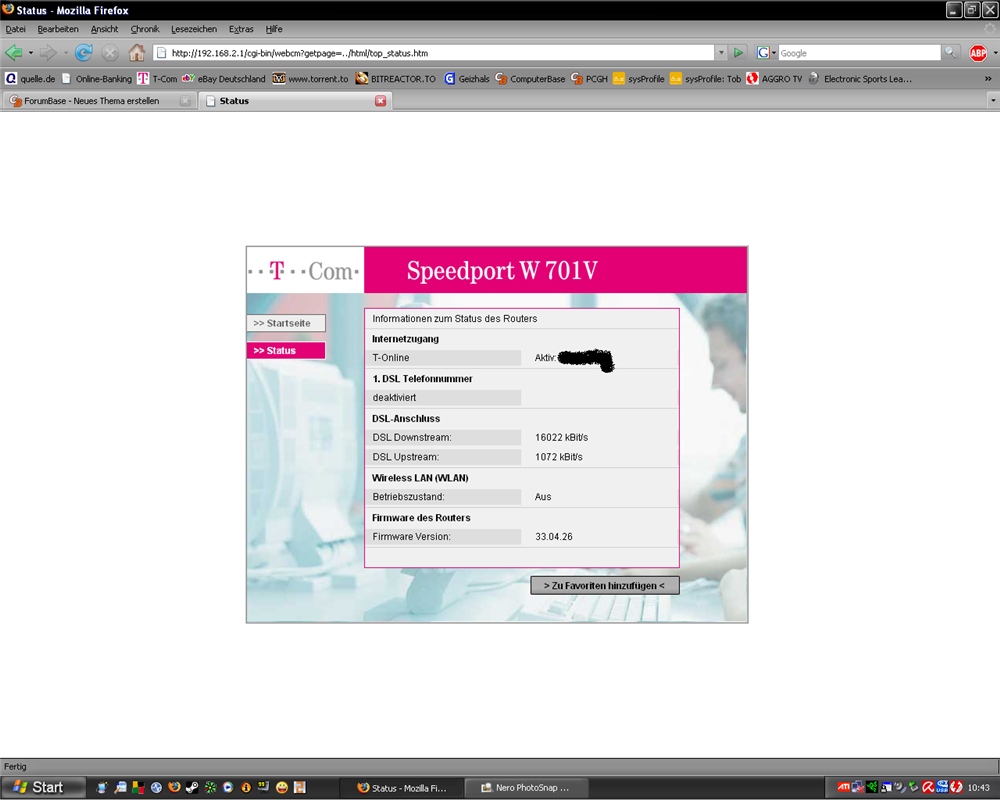Launch ICQ flower icon in quick launch
Viewport: 1000px width, 800px height.
[210, 787]
